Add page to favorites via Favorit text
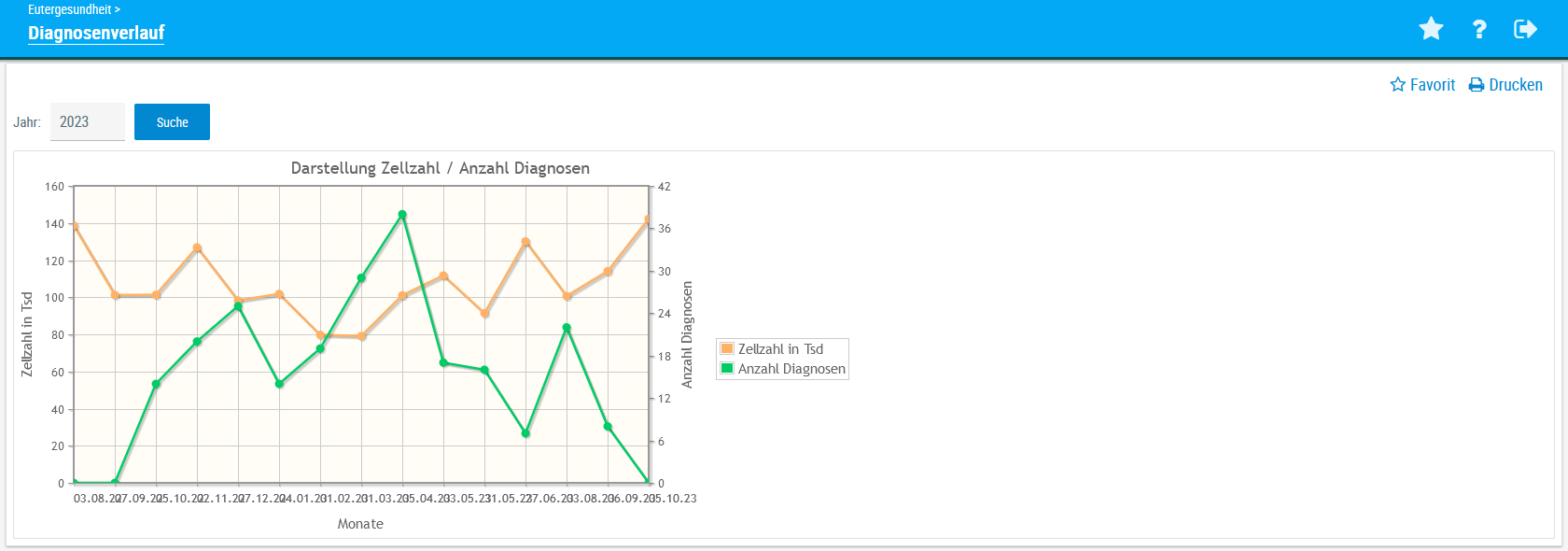Image resolution: width=1568 pixels, height=551 pixels. [1432, 85]
